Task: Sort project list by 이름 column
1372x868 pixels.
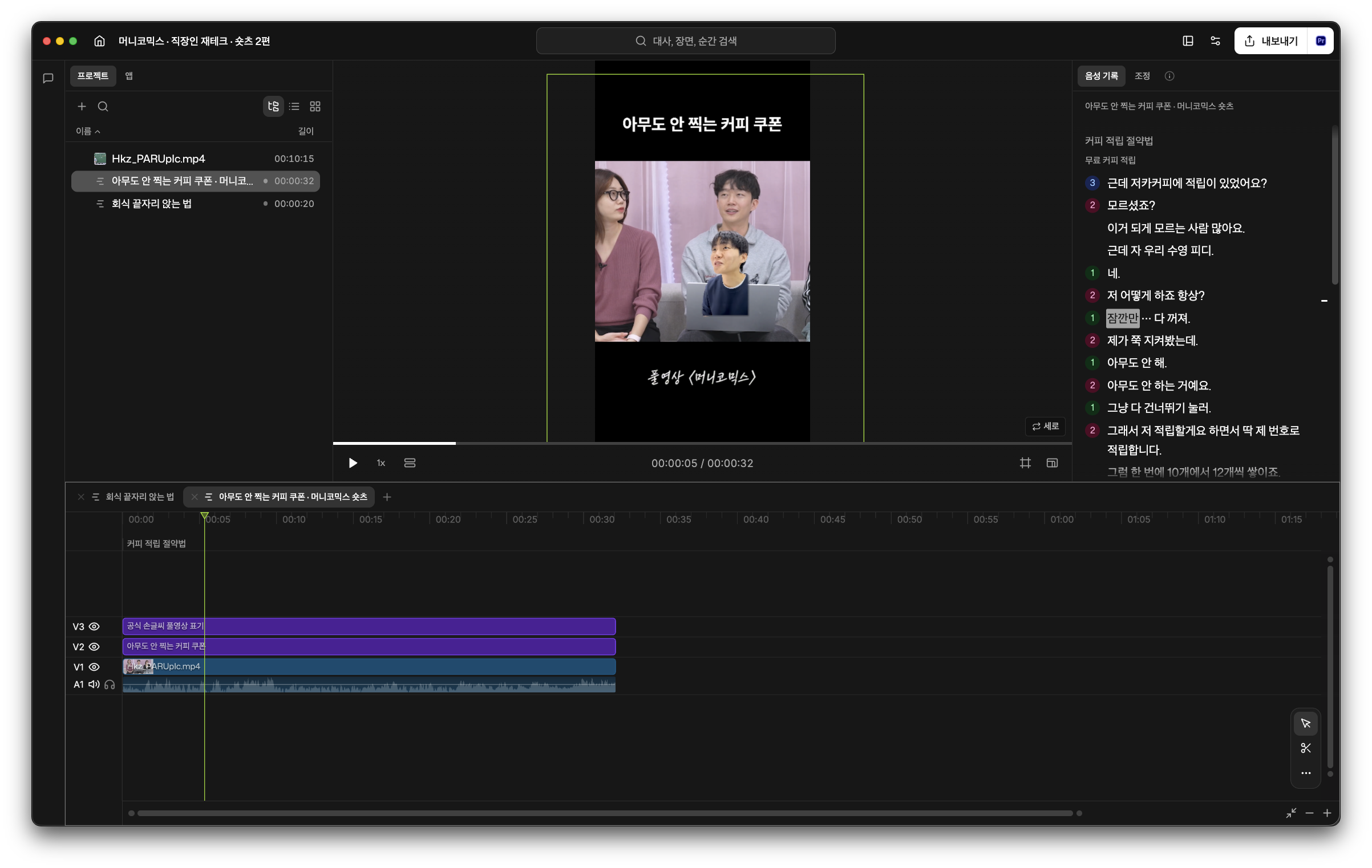Action: click(88, 131)
